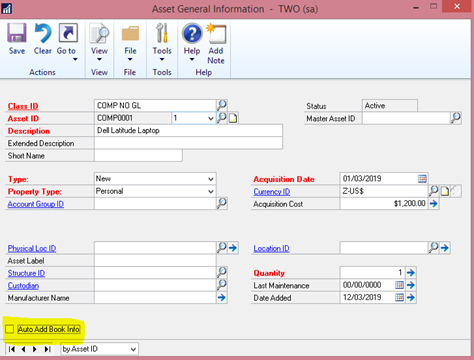Expand the View dropdown arrow
474x360 pixels.
pyautogui.click(x=99, y=59)
